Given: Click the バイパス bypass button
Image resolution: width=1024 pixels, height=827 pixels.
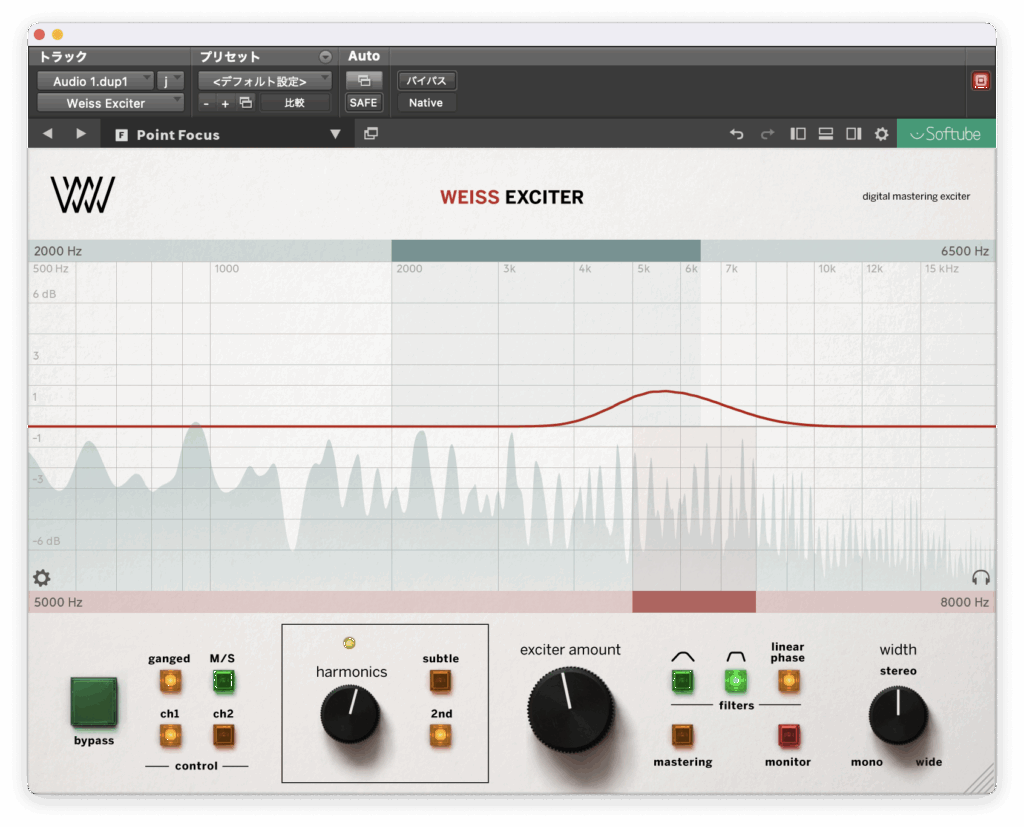Looking at the screenshot, I should coord(426,81).
